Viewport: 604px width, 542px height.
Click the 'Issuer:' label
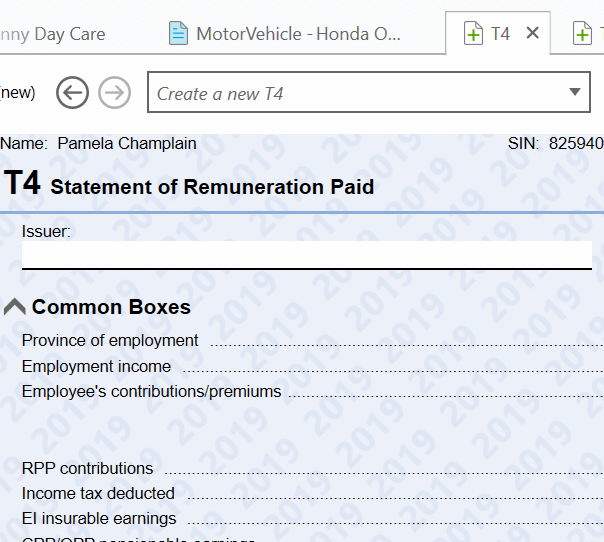tap(46, 232)
